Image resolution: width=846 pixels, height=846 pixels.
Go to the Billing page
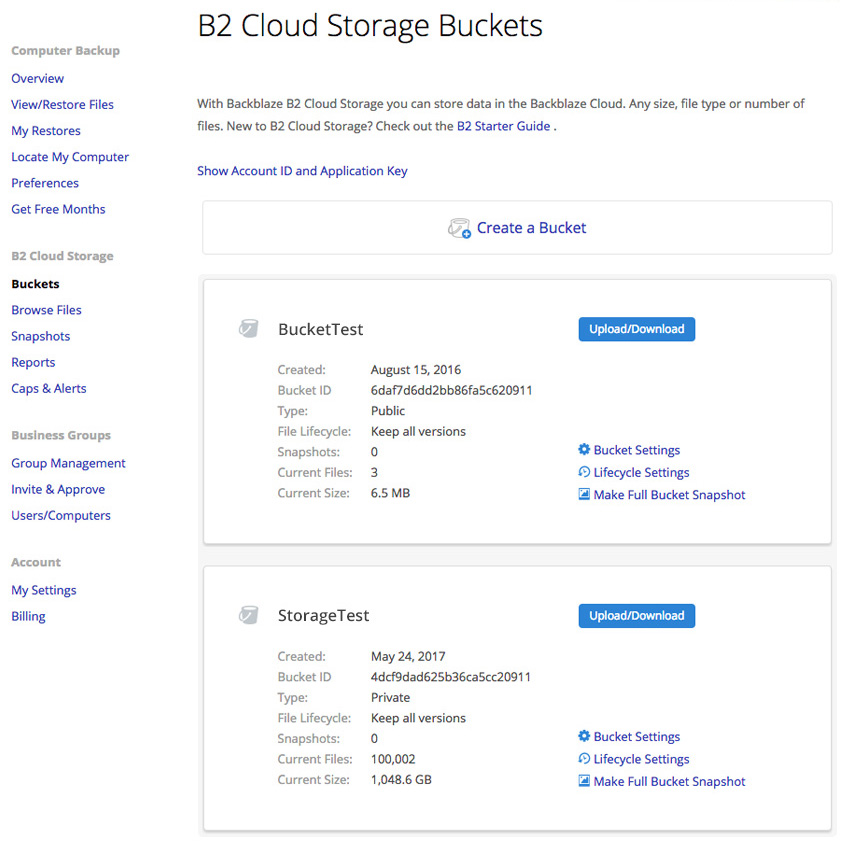pyautogui.click(x=27, y=616)
